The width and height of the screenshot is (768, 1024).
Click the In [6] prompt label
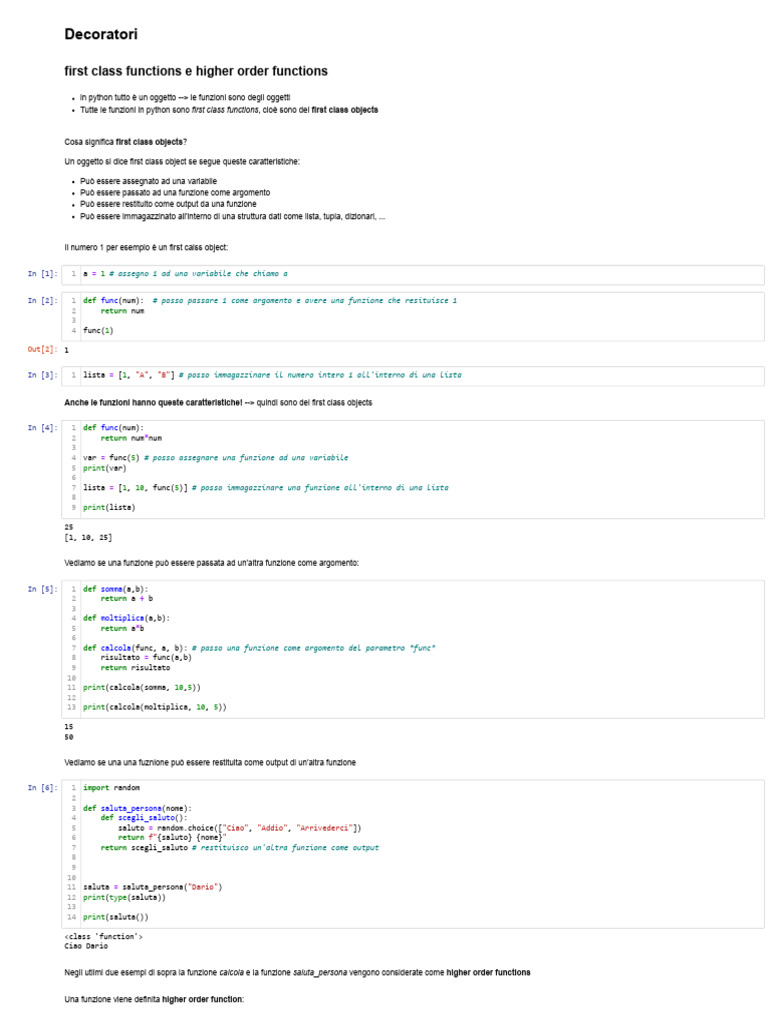pyautogui.click(x=42, y=788)
